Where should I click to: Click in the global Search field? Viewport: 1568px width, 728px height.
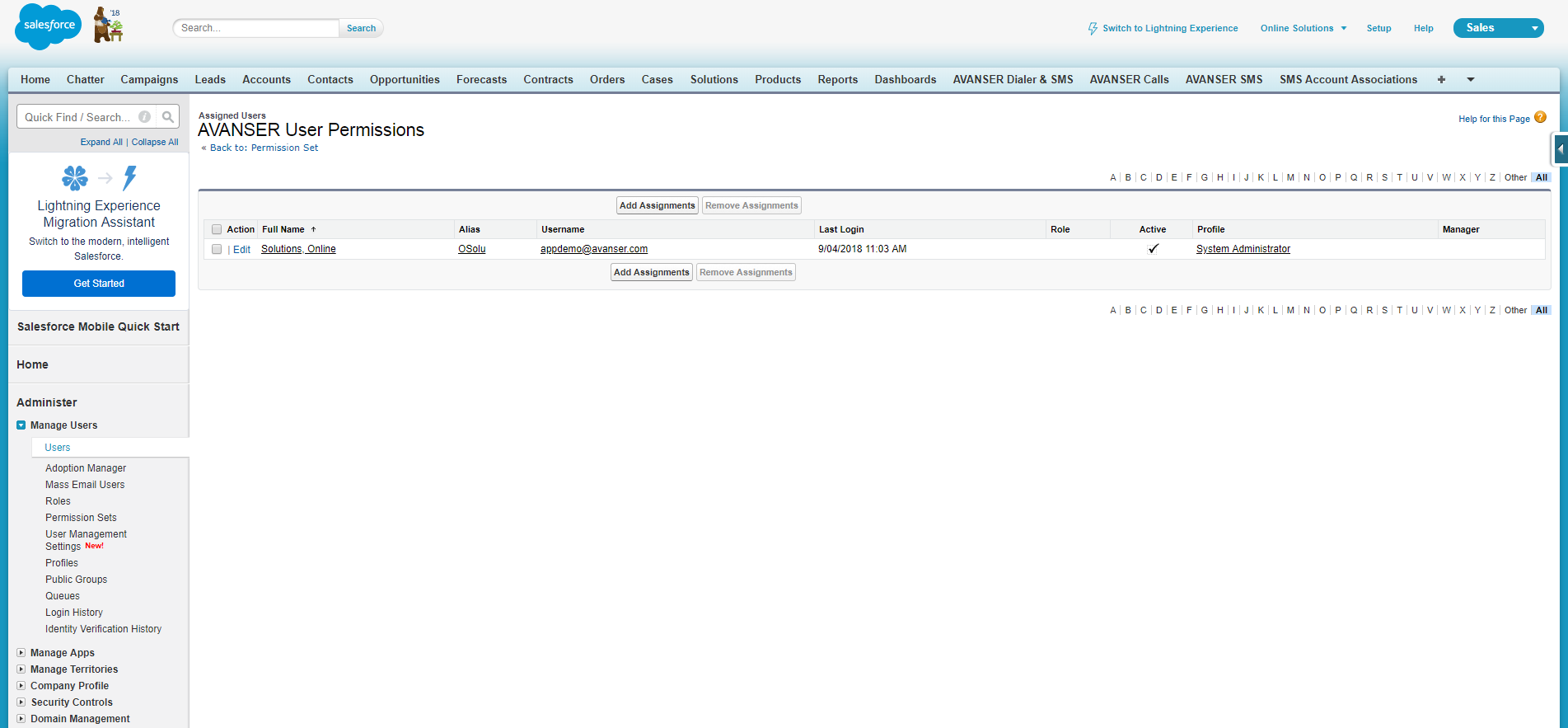(x=256, y=28)
